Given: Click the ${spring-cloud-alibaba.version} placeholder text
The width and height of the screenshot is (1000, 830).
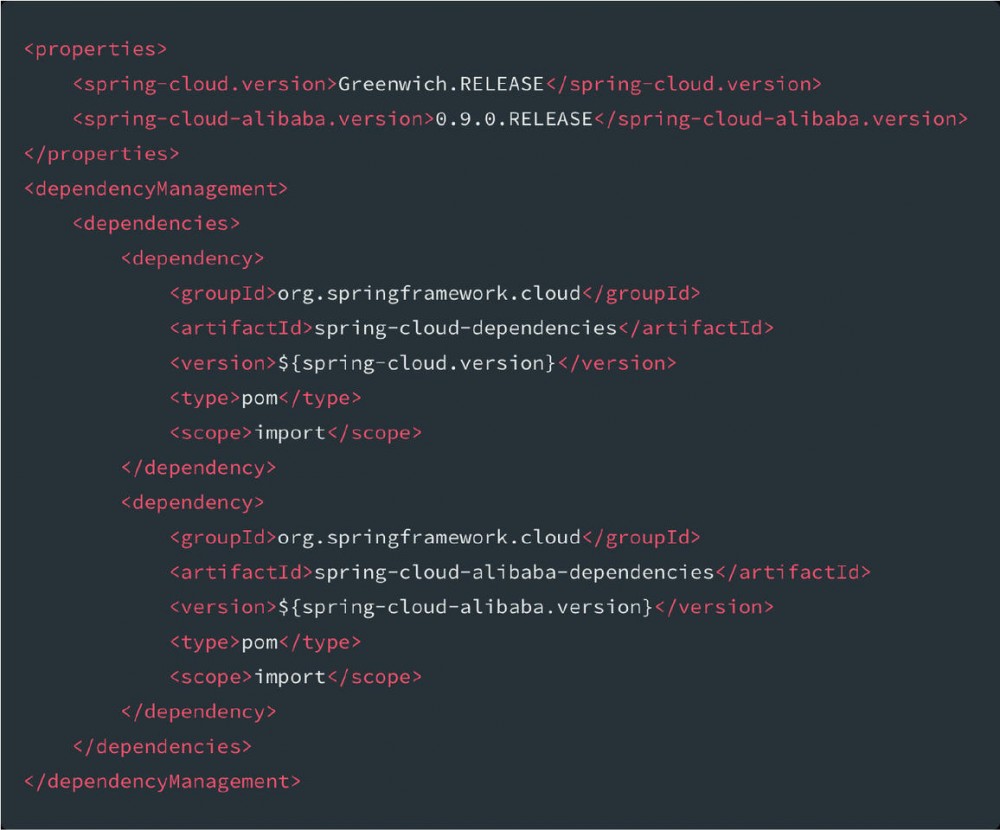Looking at the screenshot, I should pyautogui.click(x=464, y=607).
